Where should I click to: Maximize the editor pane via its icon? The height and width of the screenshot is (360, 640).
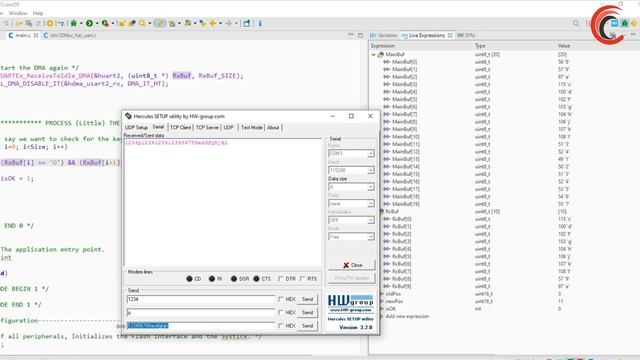click(360, 36)
